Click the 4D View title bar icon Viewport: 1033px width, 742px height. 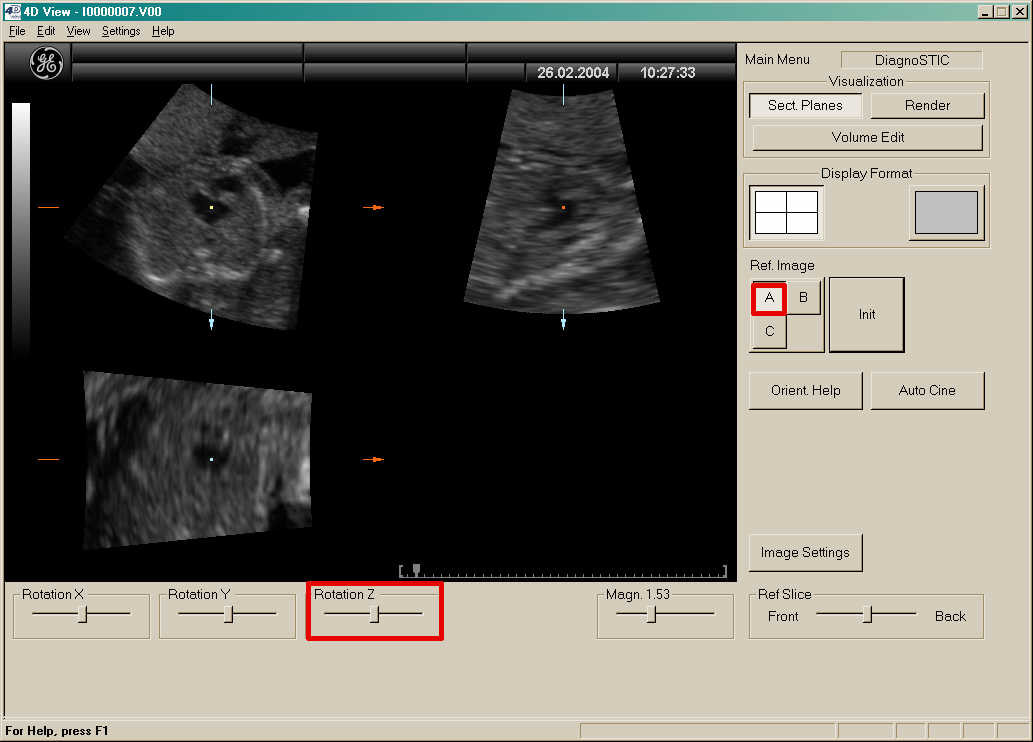point(12,11)
